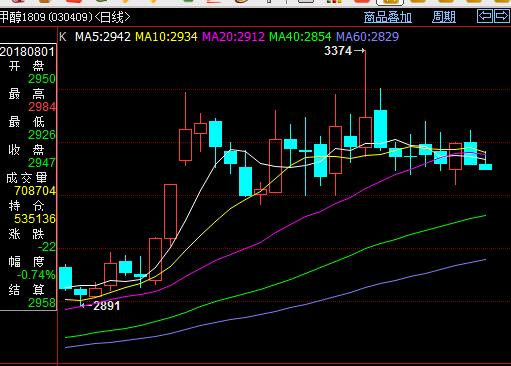Click the 幅度 value -0.74%
Screen dimensions: 511x366
coord(36,275)
